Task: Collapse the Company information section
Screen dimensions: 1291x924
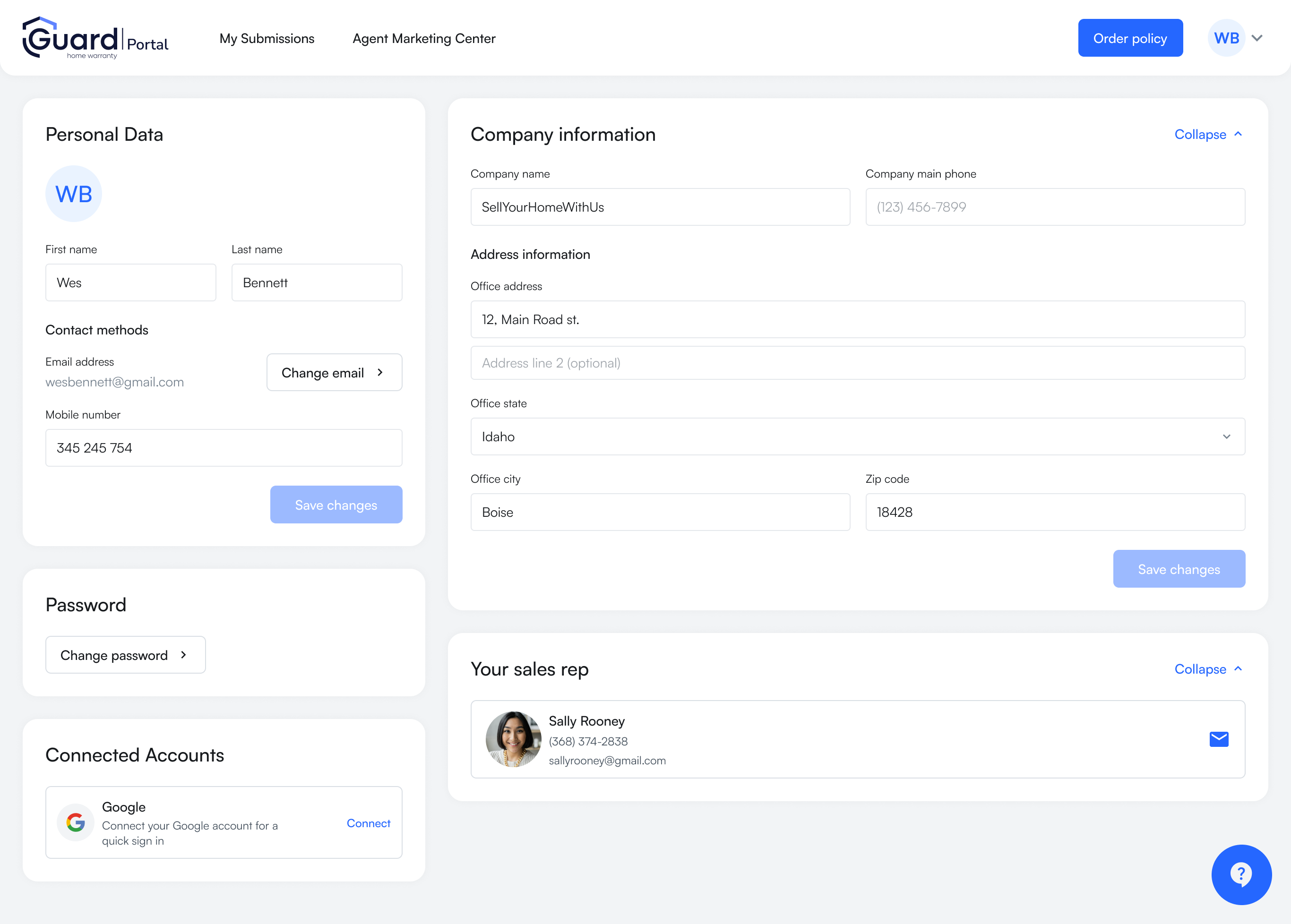Action: coord(1208,134)
